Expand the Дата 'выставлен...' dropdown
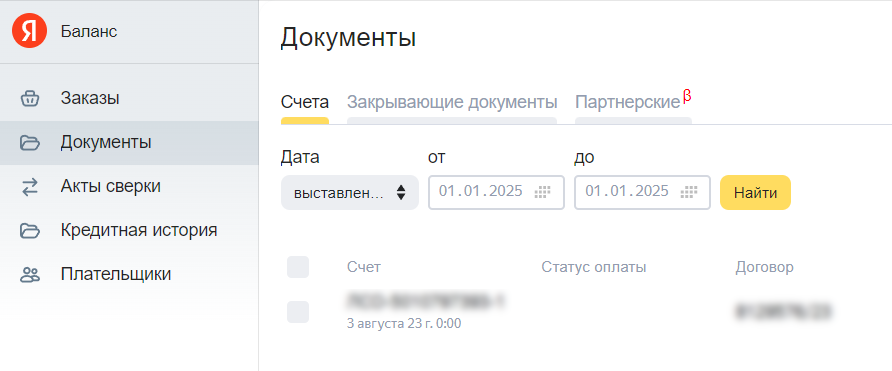 tap(350, 192)
